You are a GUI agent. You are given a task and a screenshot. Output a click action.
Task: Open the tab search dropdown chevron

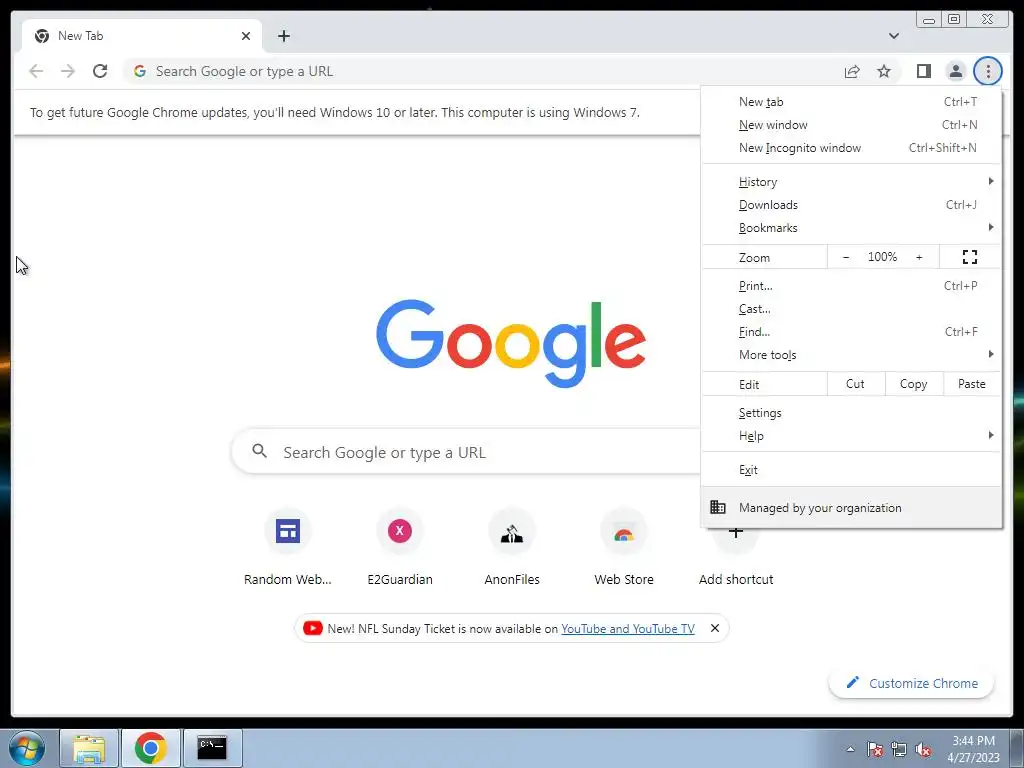893,36
